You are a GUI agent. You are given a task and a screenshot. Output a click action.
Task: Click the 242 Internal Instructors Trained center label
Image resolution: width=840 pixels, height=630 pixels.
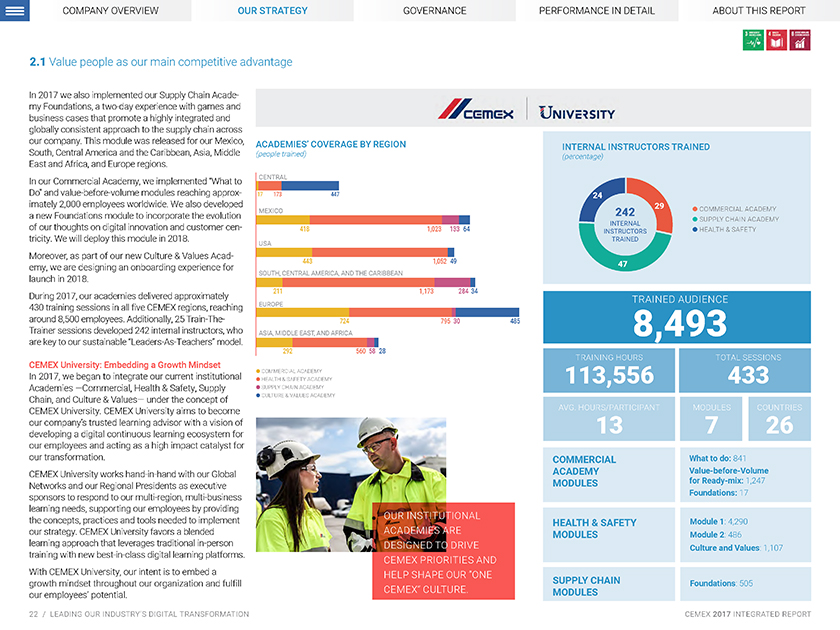pyautogui.click(x=625, y=224)
